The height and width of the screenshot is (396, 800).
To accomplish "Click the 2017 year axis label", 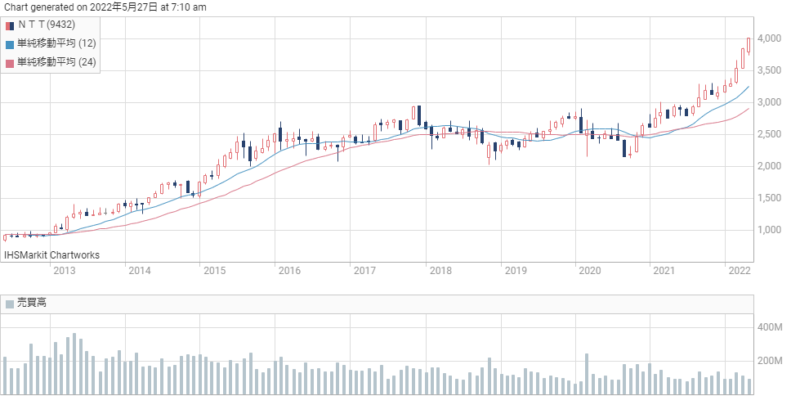I will 364,271.
